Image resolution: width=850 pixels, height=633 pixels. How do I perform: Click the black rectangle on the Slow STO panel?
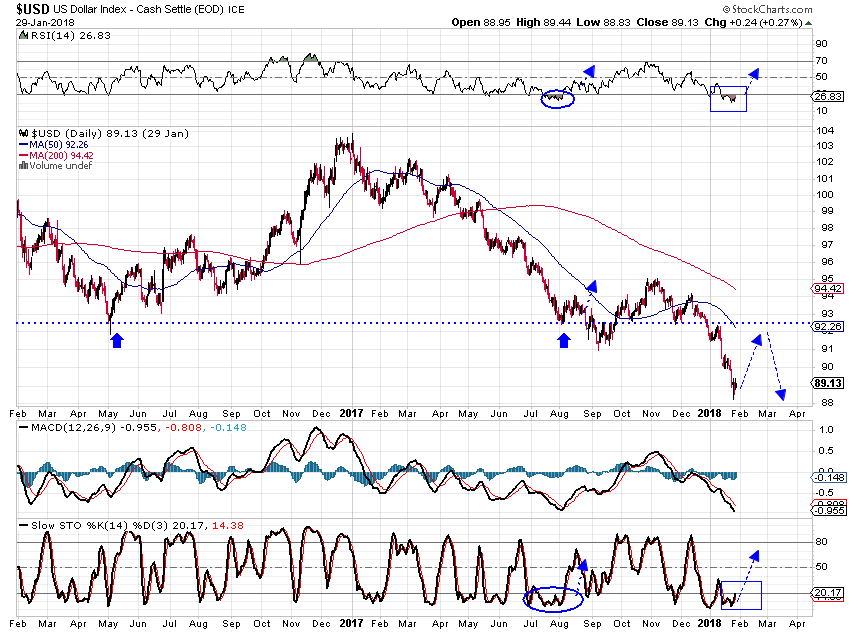point(742,595)
